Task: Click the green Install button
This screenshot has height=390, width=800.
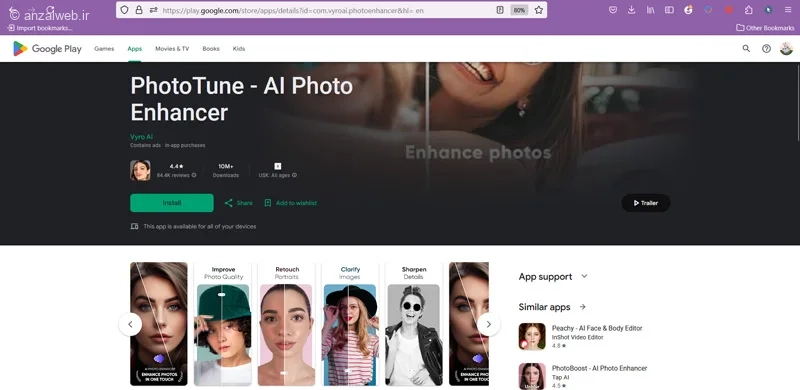Action: pyautogui.click(x=172, y=203)
